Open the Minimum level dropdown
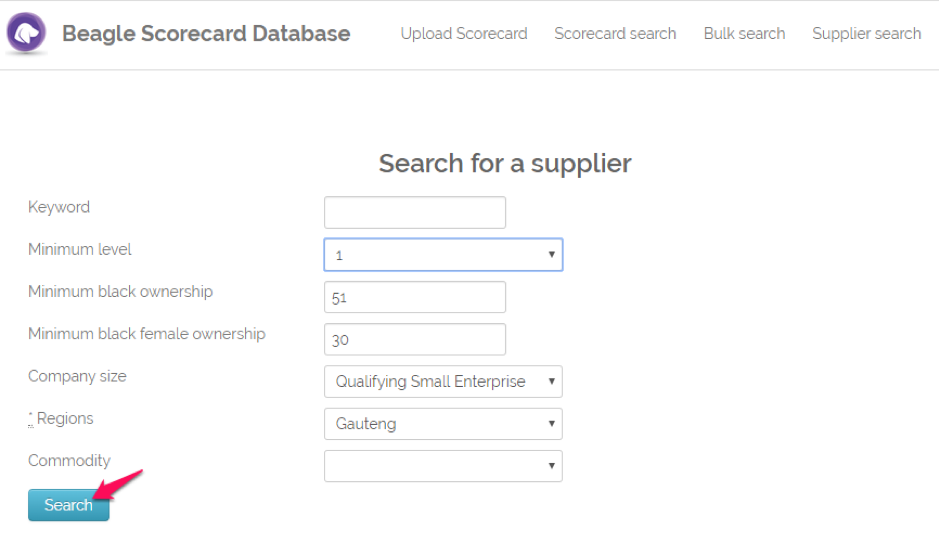Image resolution: width=939 pixels, height=554 pixels. point(443,255)
